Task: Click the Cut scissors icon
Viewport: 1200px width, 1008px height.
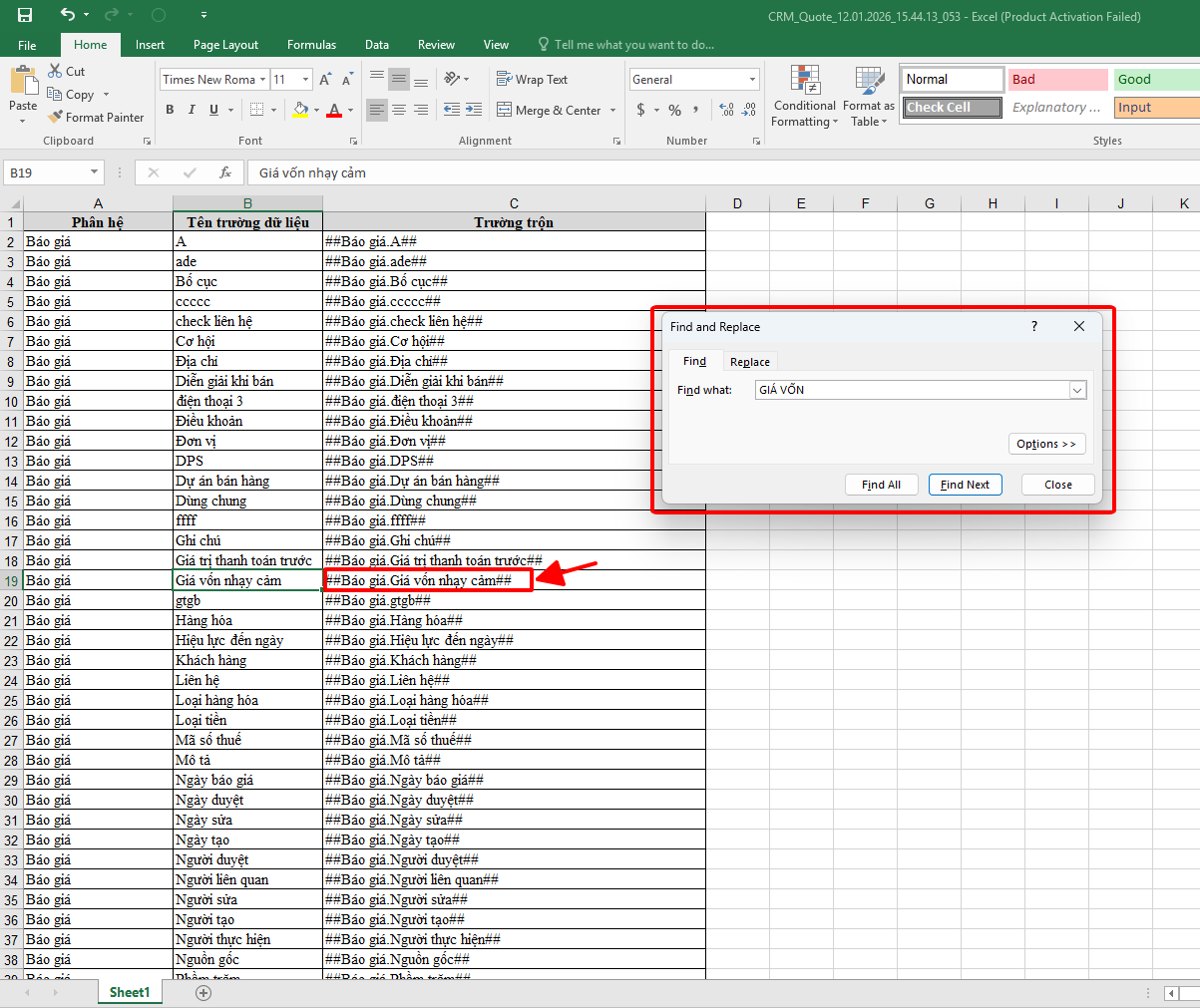Action: [x=55, y=72]
